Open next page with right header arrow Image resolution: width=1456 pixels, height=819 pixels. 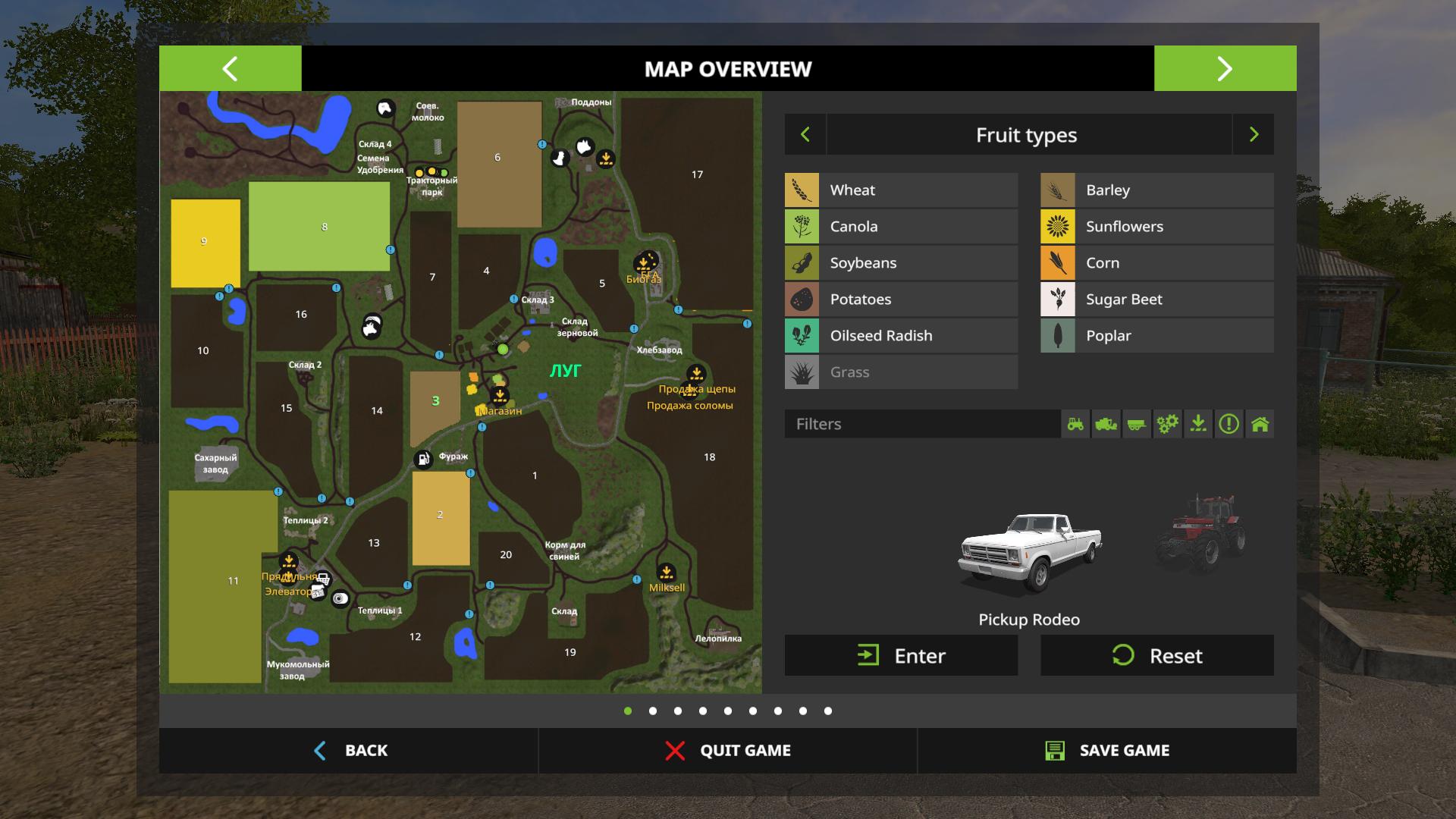[x=1225, y=68]
